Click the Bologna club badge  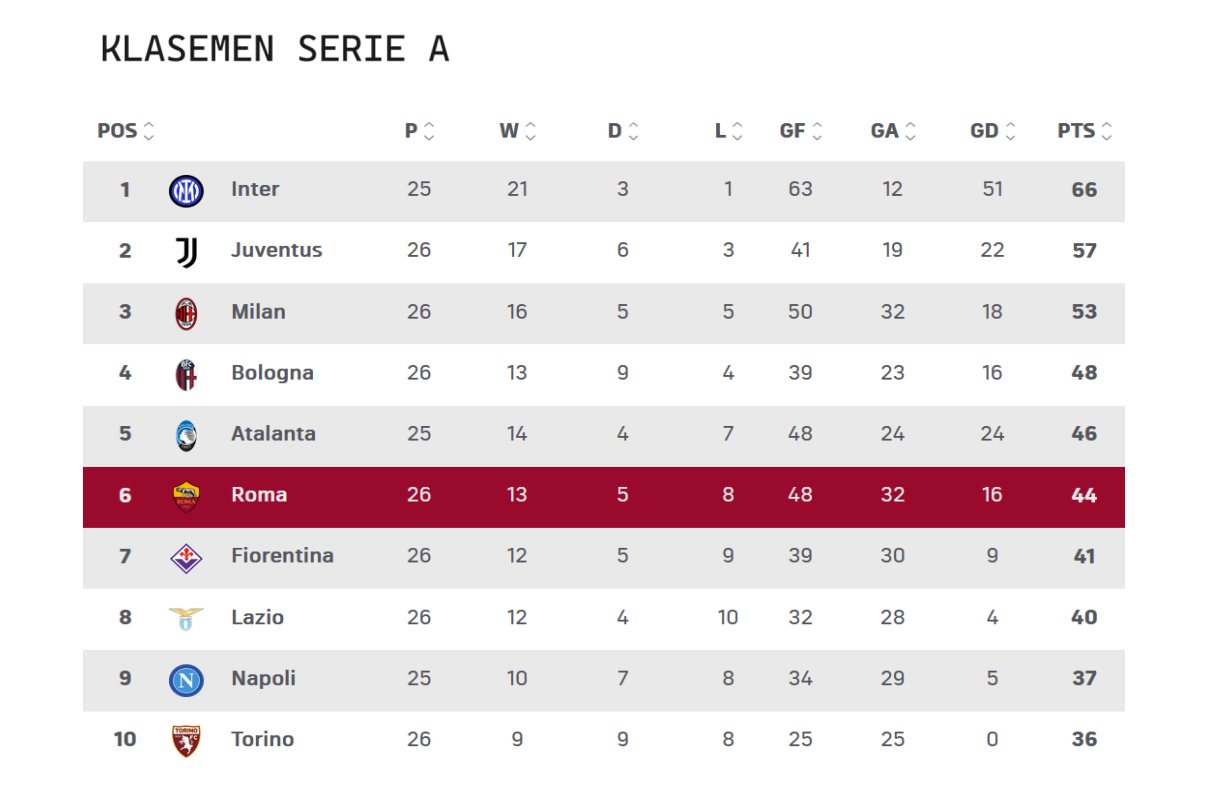click(185, 373)
